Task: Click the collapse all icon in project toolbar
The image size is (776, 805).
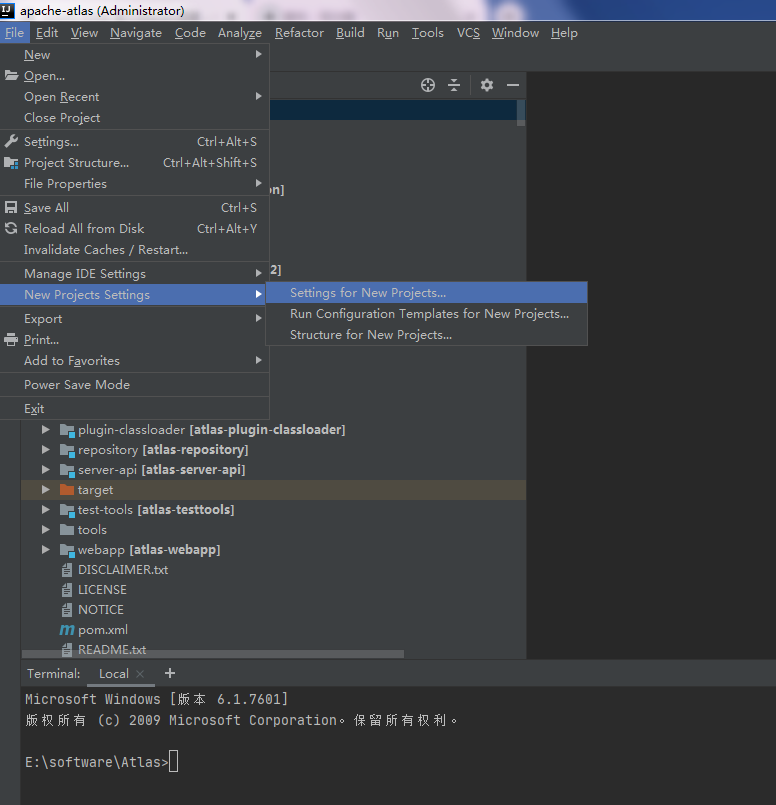Action: tap(454, 85)
